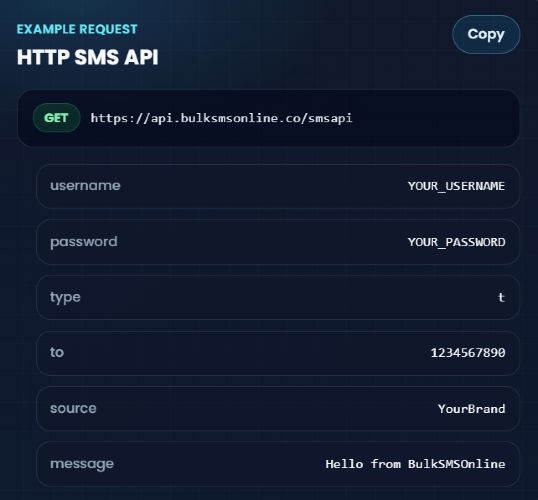The image size is (538, 500).
Task: Select the EXAMPLE REQUEST label
Action: pos(77,29)
